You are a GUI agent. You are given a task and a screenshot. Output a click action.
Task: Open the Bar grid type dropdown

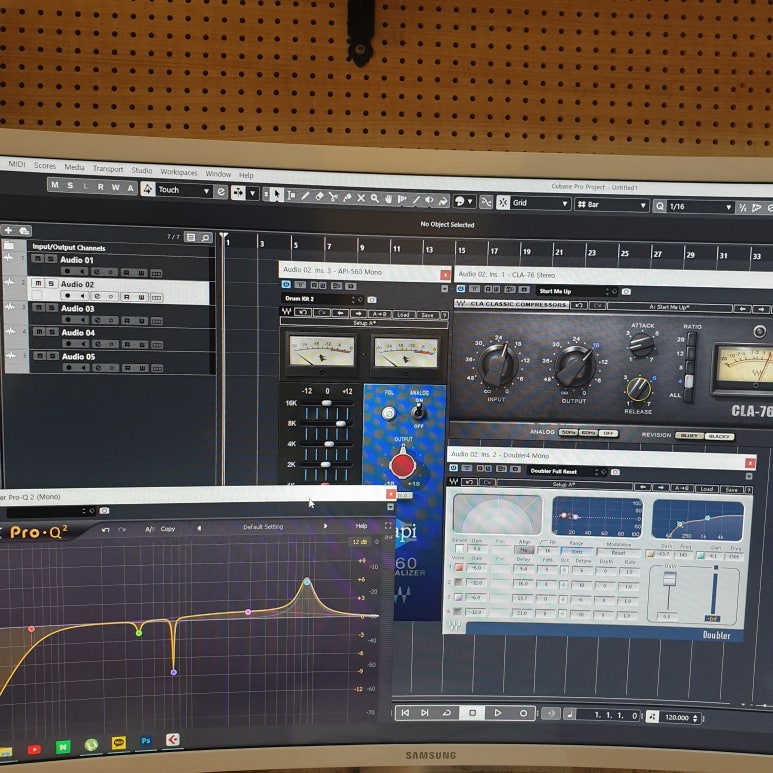[611, 205]
